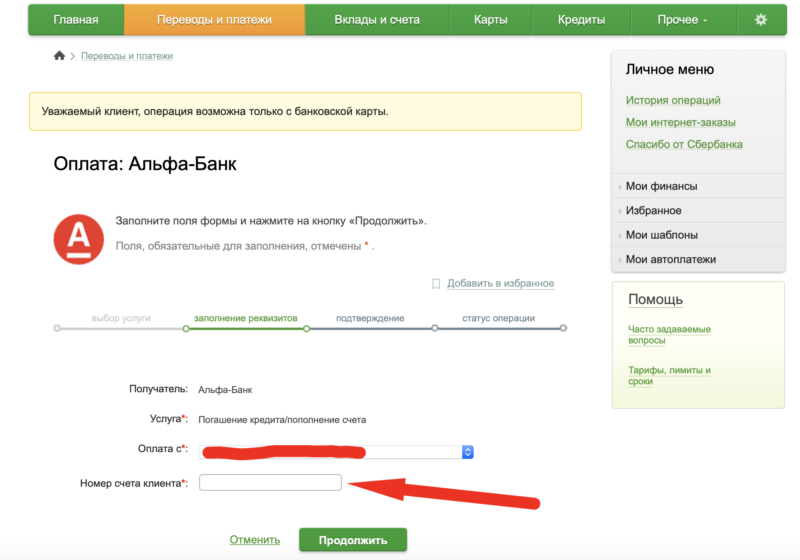Click the Помощь heading

[x=655, y=299]
